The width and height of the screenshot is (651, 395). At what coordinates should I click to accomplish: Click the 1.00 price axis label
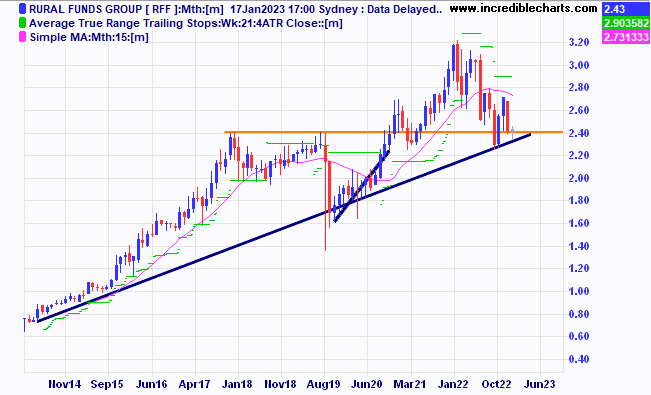pos(579,291)
